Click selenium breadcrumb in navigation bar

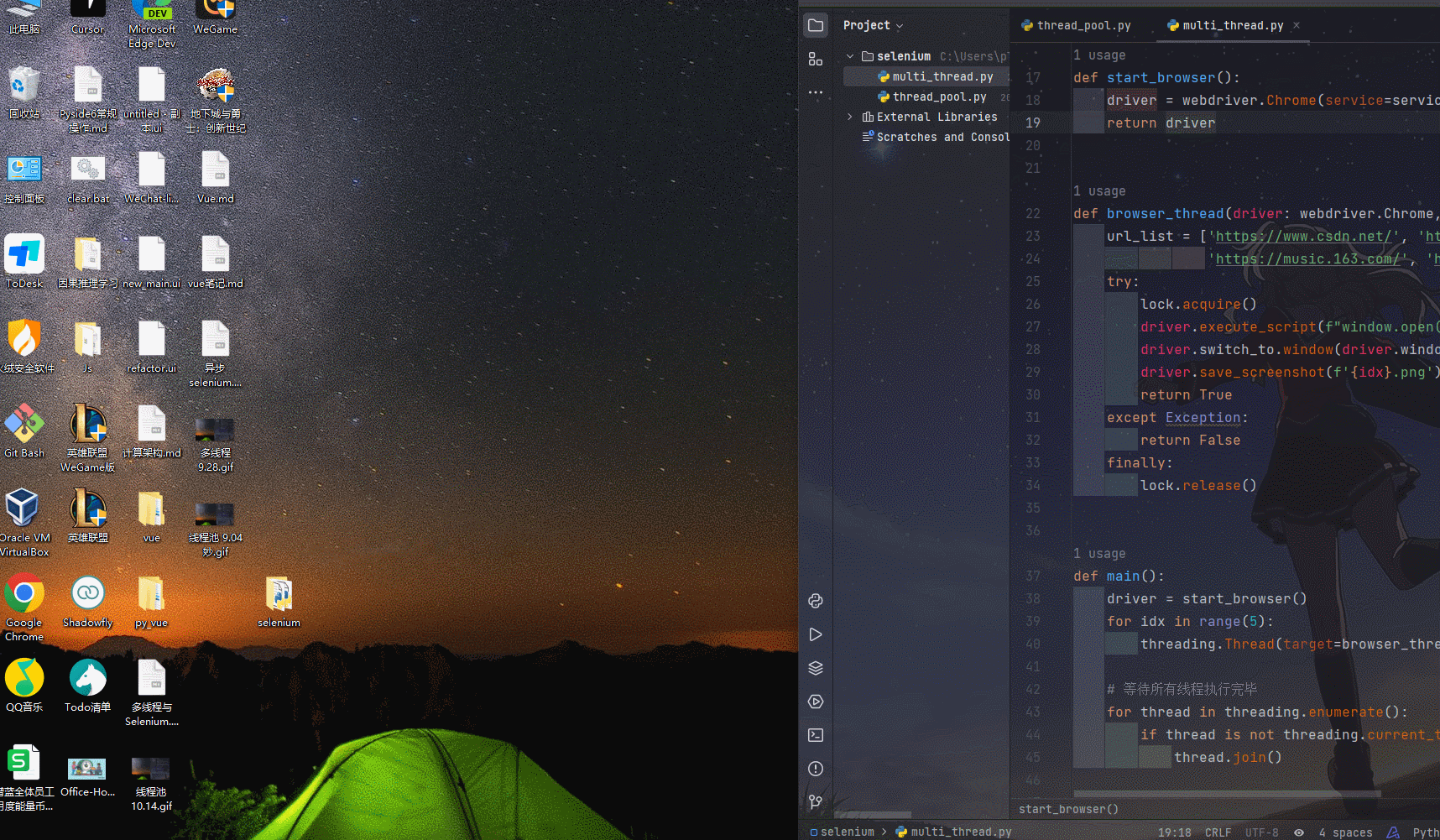point(843,832)
